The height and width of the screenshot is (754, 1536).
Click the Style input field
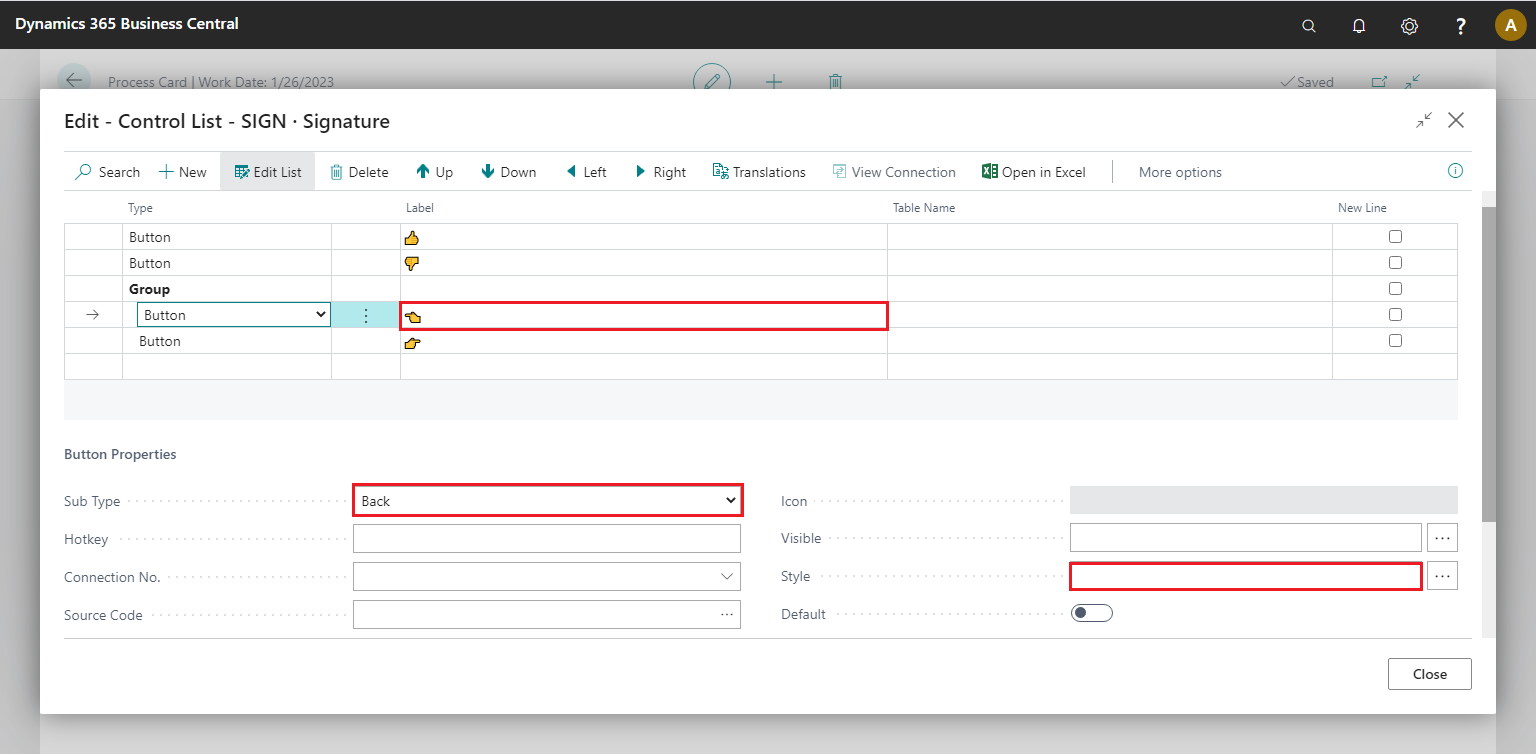(x=1245, y=576)
